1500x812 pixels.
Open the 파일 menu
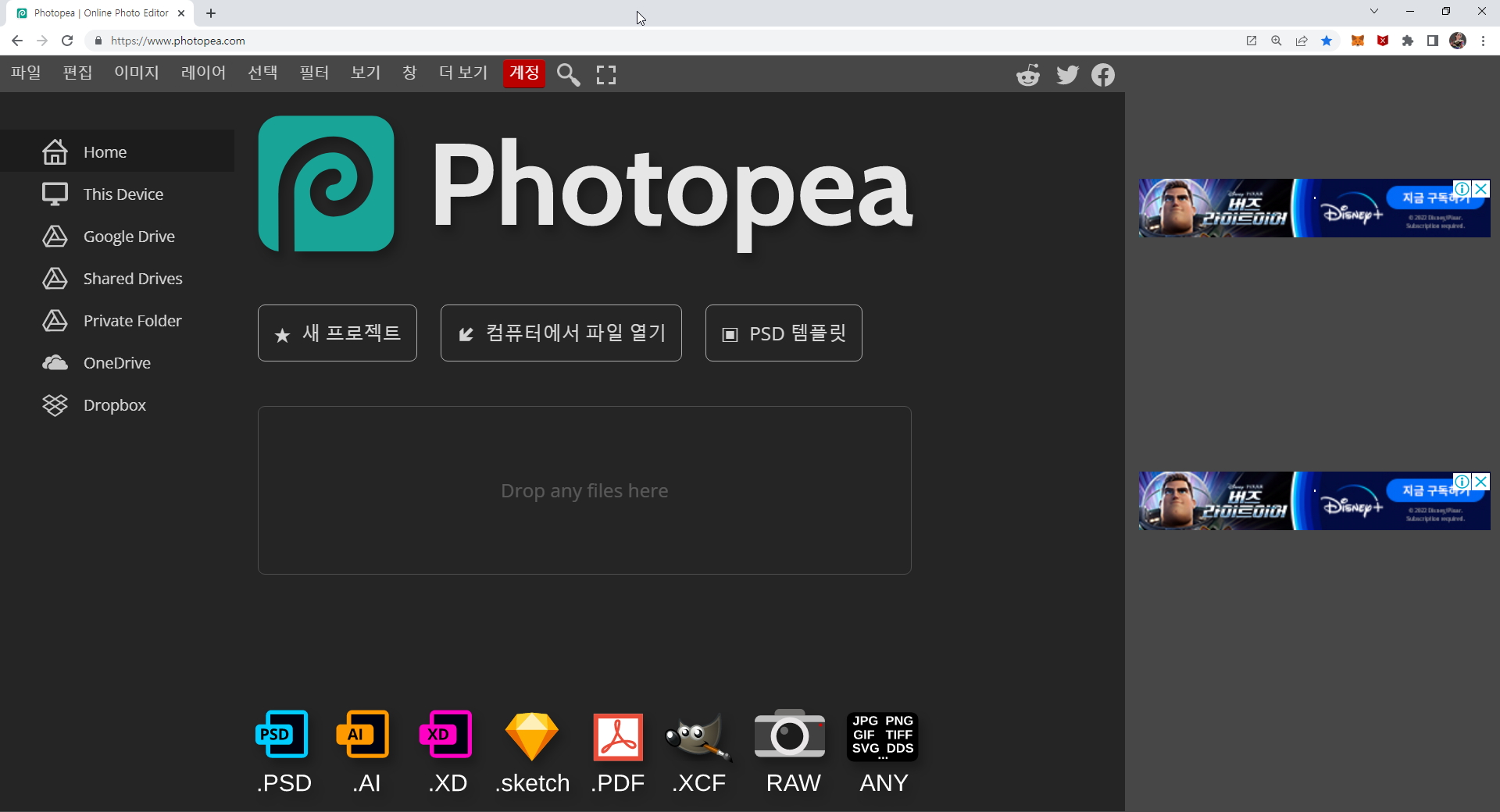pos(26,73)
